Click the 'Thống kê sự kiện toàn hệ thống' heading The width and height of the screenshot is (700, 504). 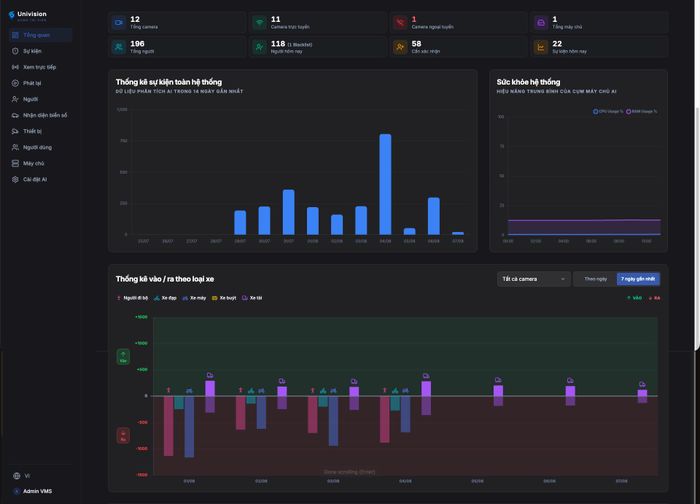point(169,82)
